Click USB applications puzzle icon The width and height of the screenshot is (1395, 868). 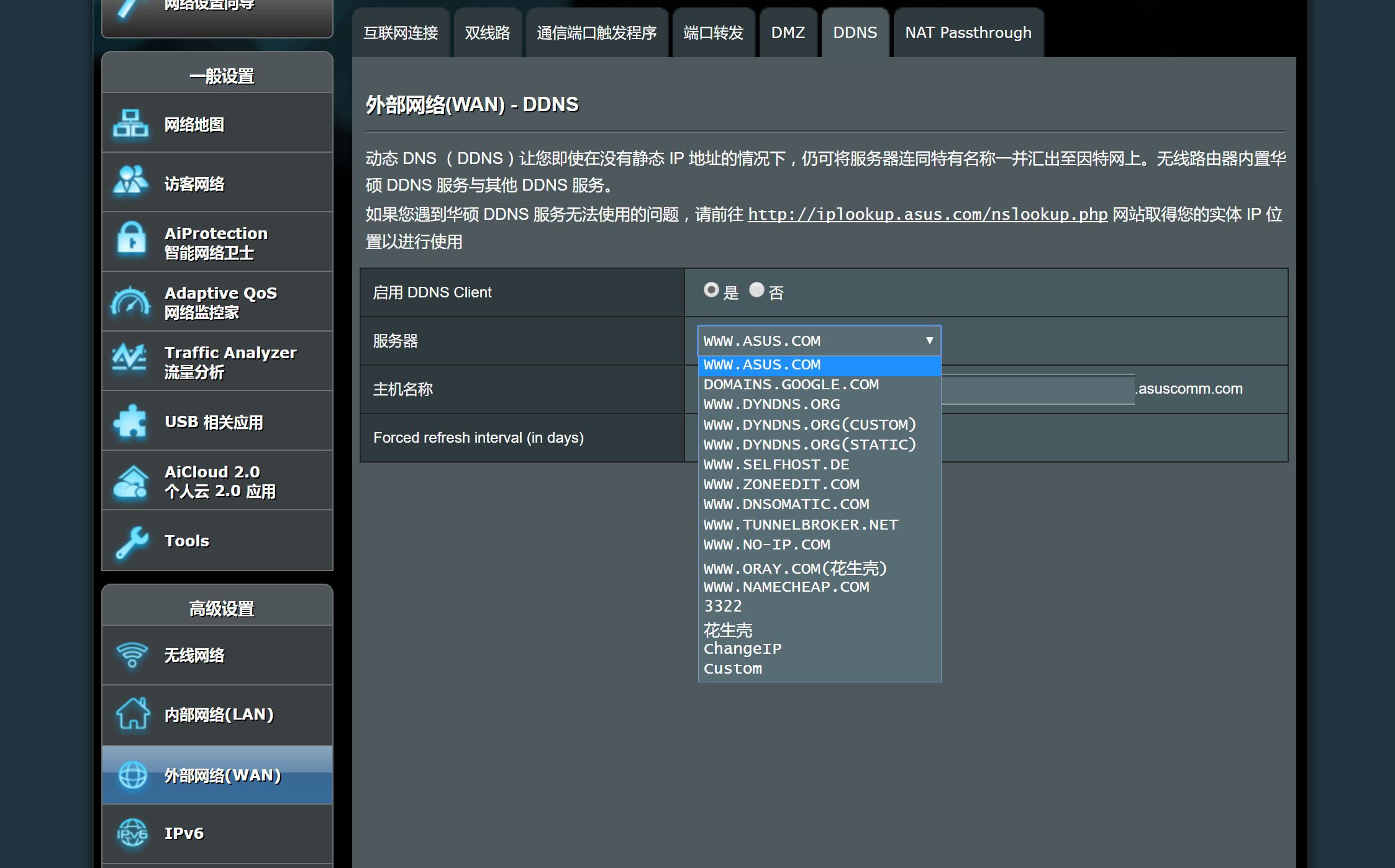[x=130, y=422]
